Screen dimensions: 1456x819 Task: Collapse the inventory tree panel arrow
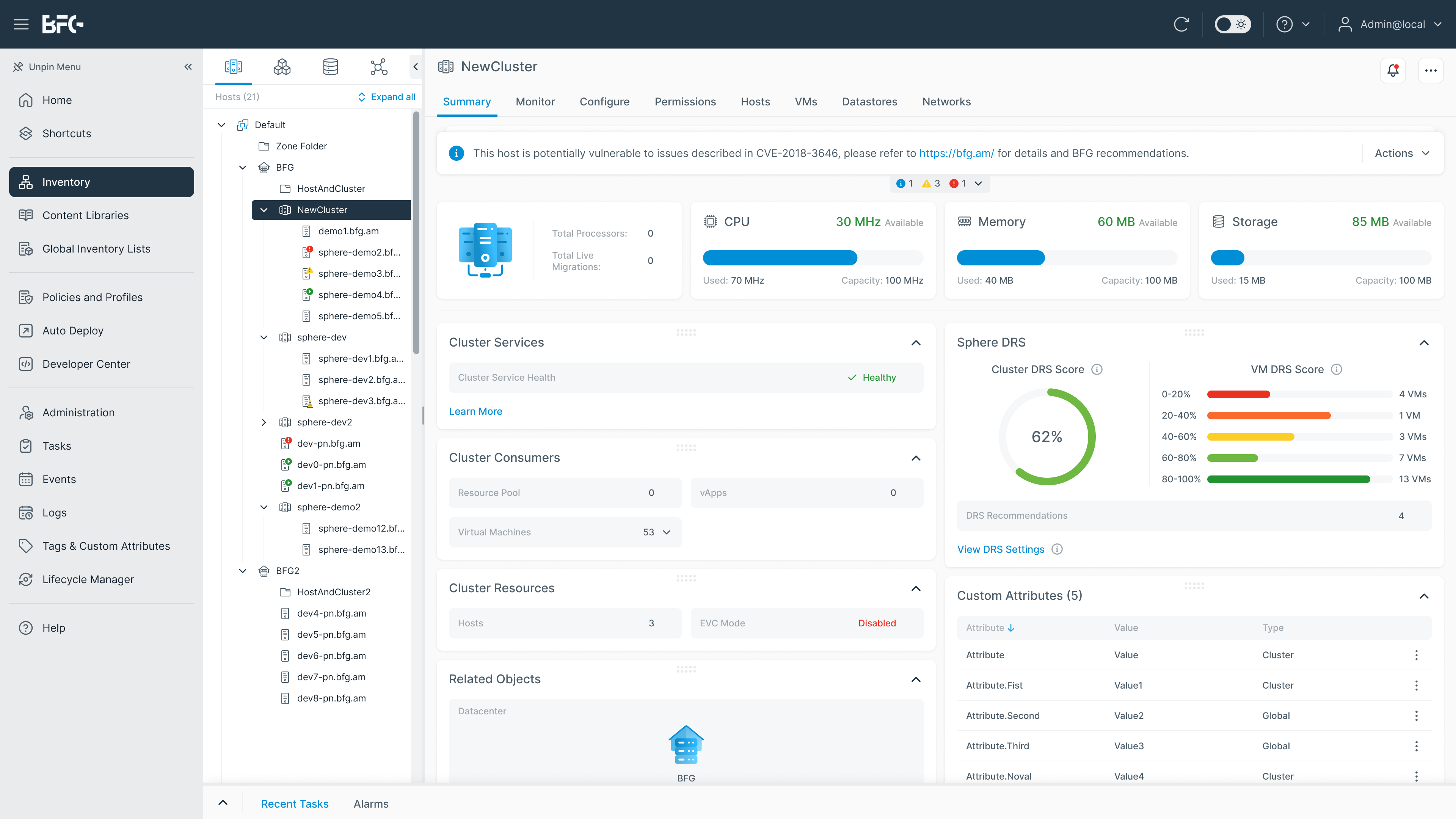pyautogui.click(x=416, y=67)
